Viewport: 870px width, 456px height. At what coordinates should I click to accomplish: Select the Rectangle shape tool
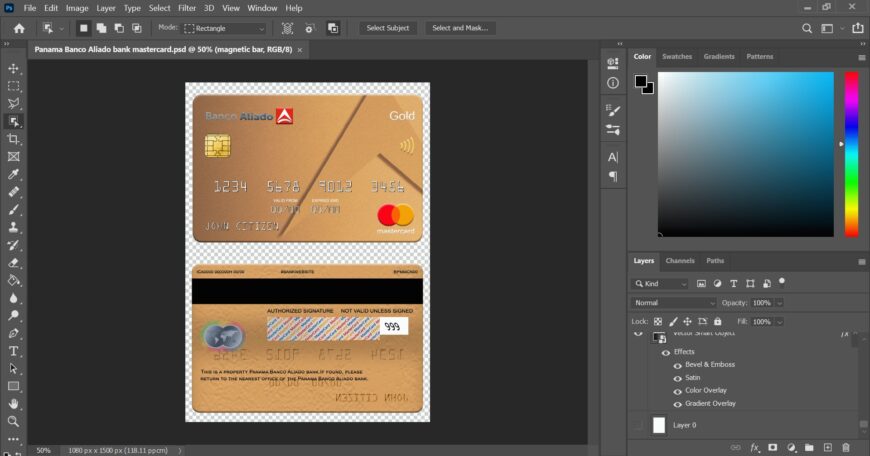pyautogui.click(x=13, y=386)
